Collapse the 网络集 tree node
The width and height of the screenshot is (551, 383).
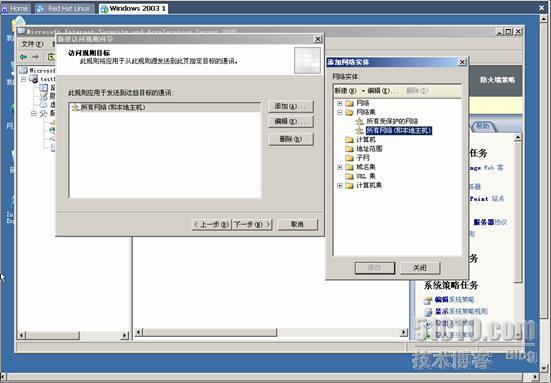tap(339, 112)
